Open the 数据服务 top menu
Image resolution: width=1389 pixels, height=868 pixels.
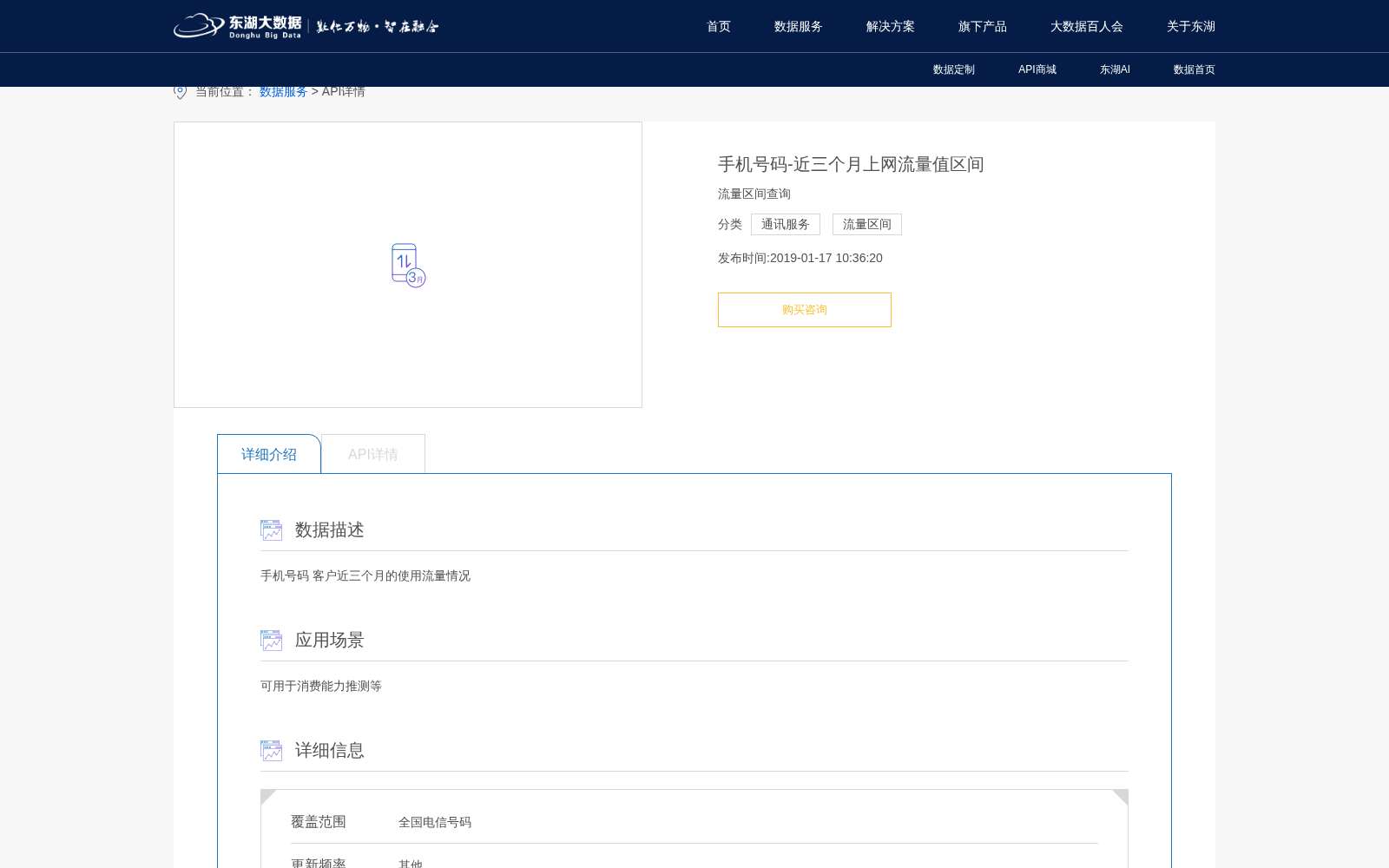click(x=799, y=26)
